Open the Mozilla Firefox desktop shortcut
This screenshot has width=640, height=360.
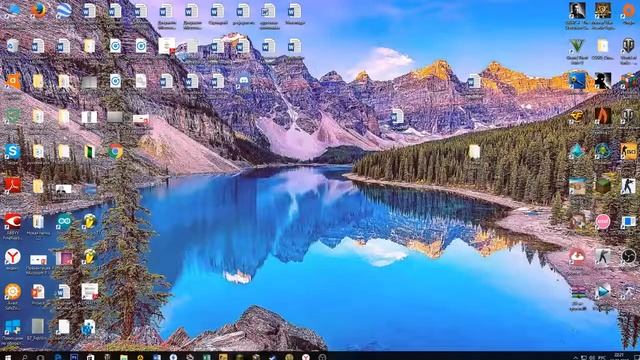pos(38,10)
